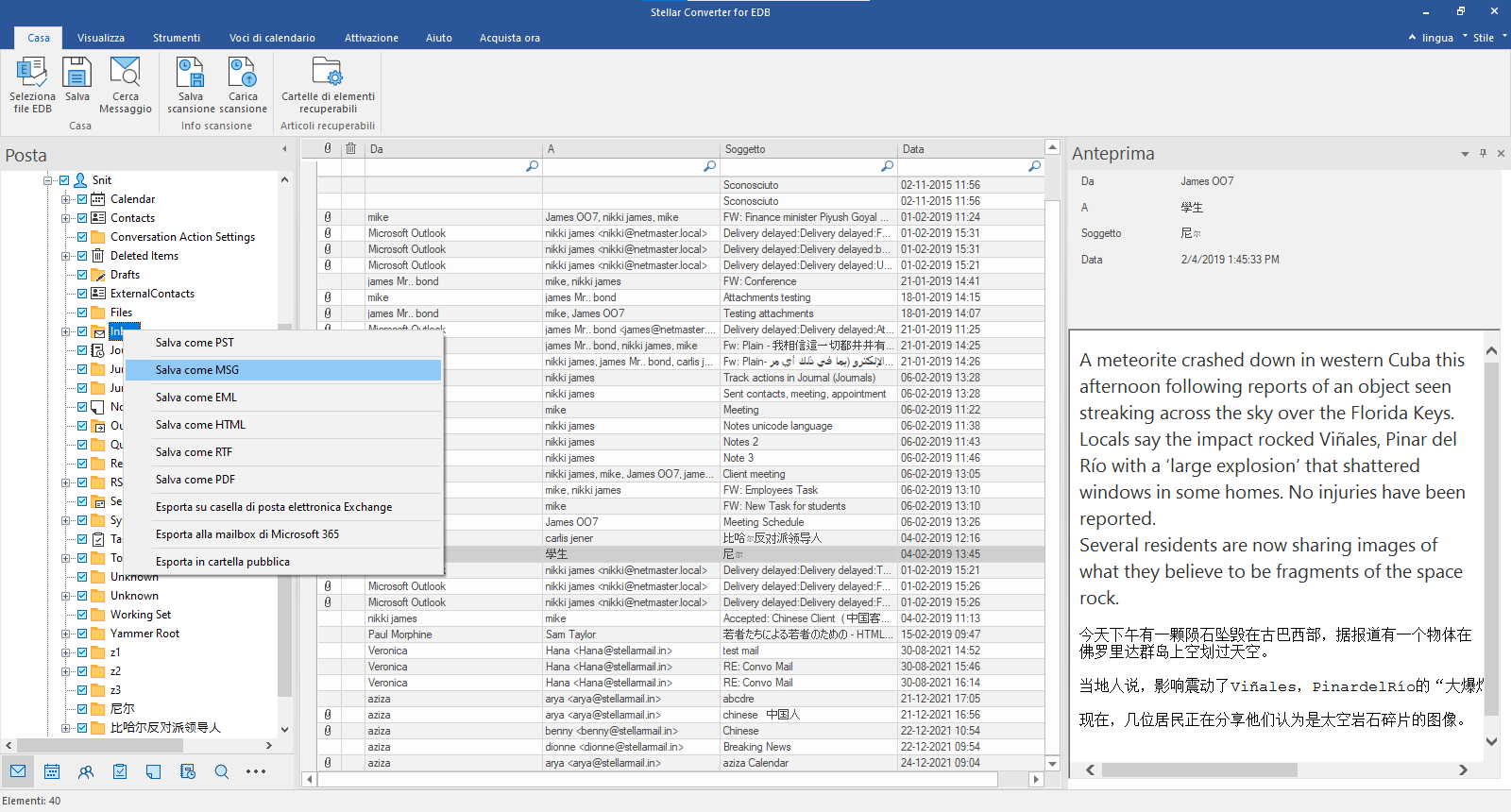Pin the Anteprima panel
The height and width of the screenshot is (812, 1511).
tap(1483, 153)
